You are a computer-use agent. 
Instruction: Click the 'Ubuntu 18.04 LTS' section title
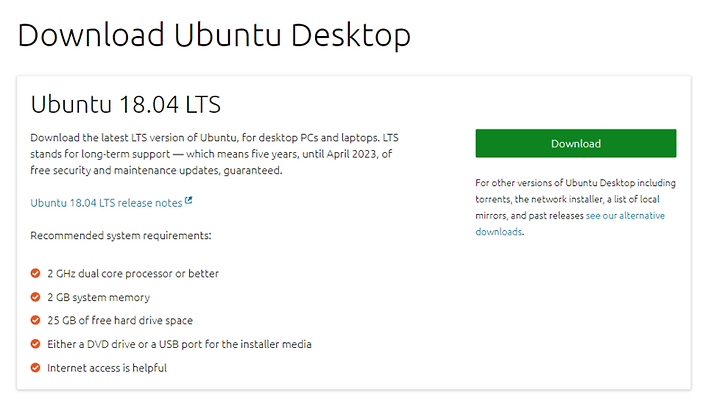pyautogui.click(x=125, y=104)
